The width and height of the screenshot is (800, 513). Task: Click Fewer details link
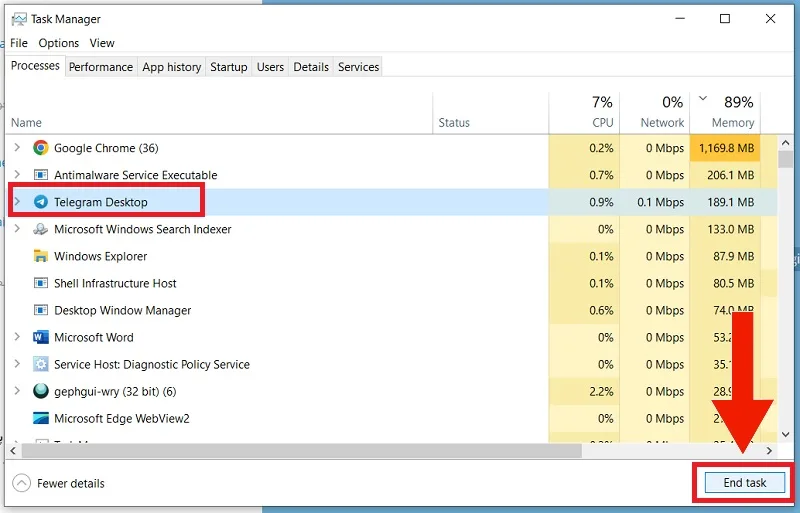point(70,483)
